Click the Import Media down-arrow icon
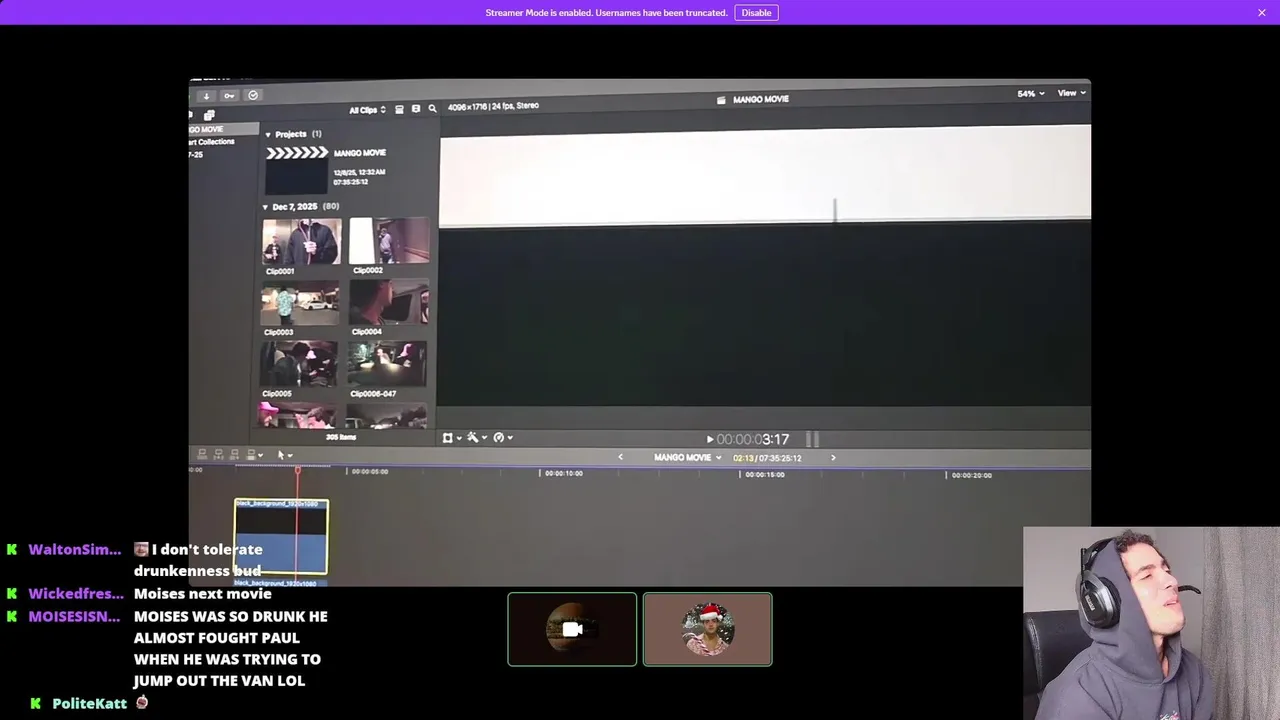 [206, 96]
